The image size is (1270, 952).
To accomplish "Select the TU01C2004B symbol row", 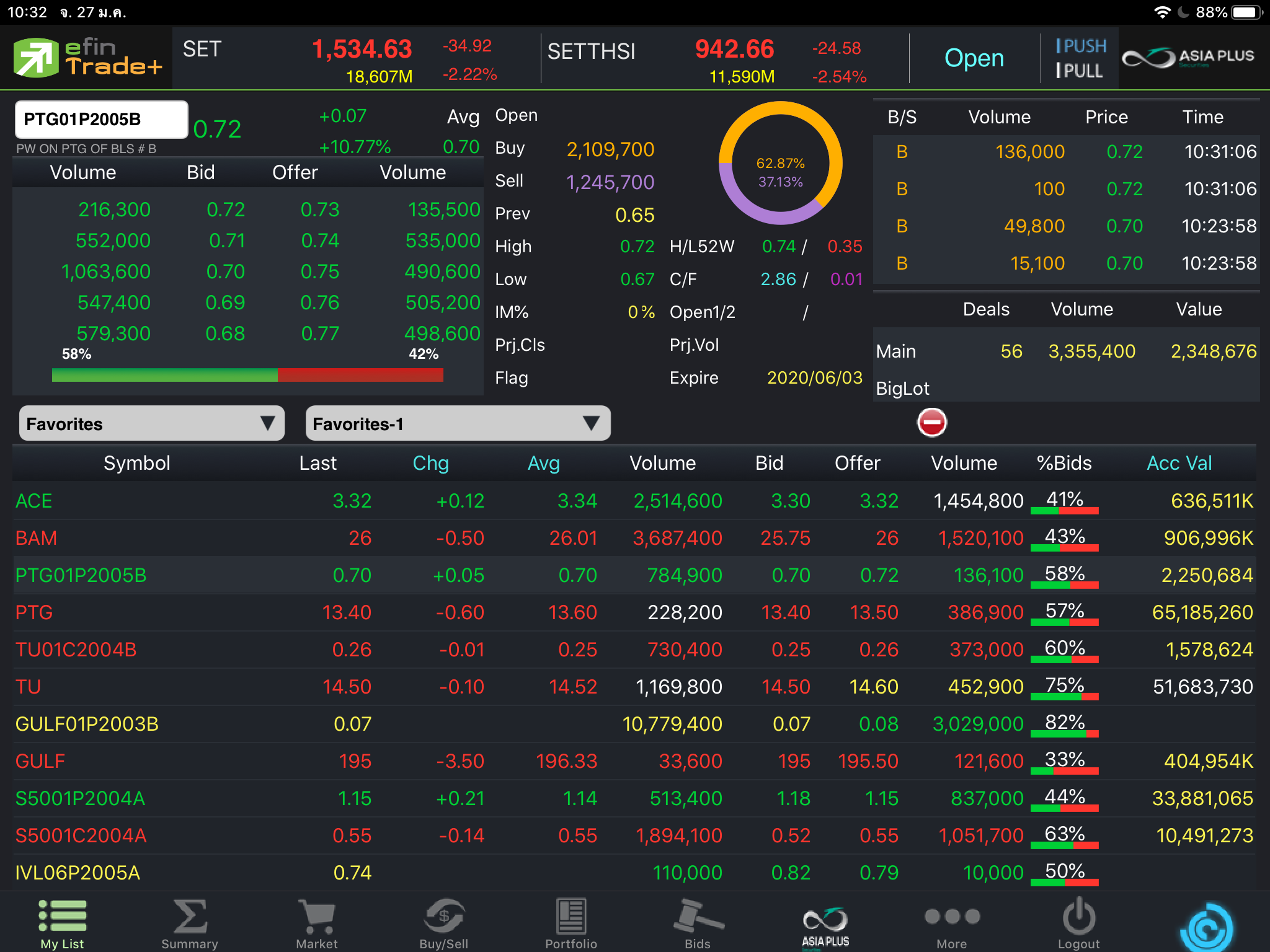I will coord(76,650).
